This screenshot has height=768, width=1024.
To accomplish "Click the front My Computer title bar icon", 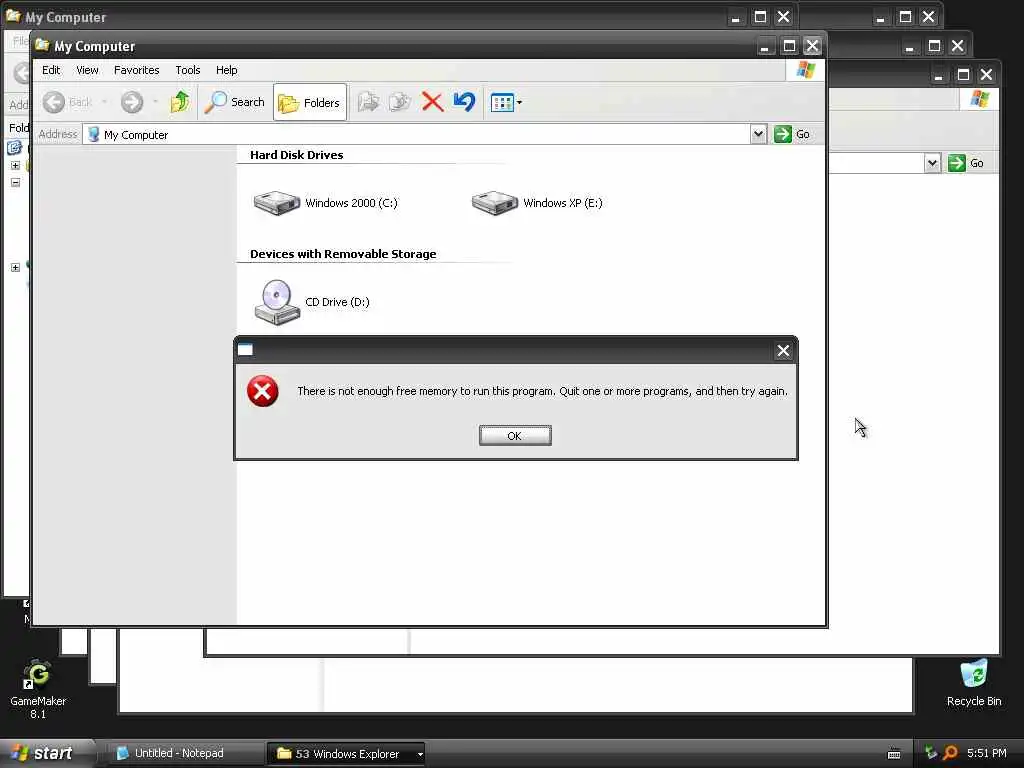I will 42,44.
